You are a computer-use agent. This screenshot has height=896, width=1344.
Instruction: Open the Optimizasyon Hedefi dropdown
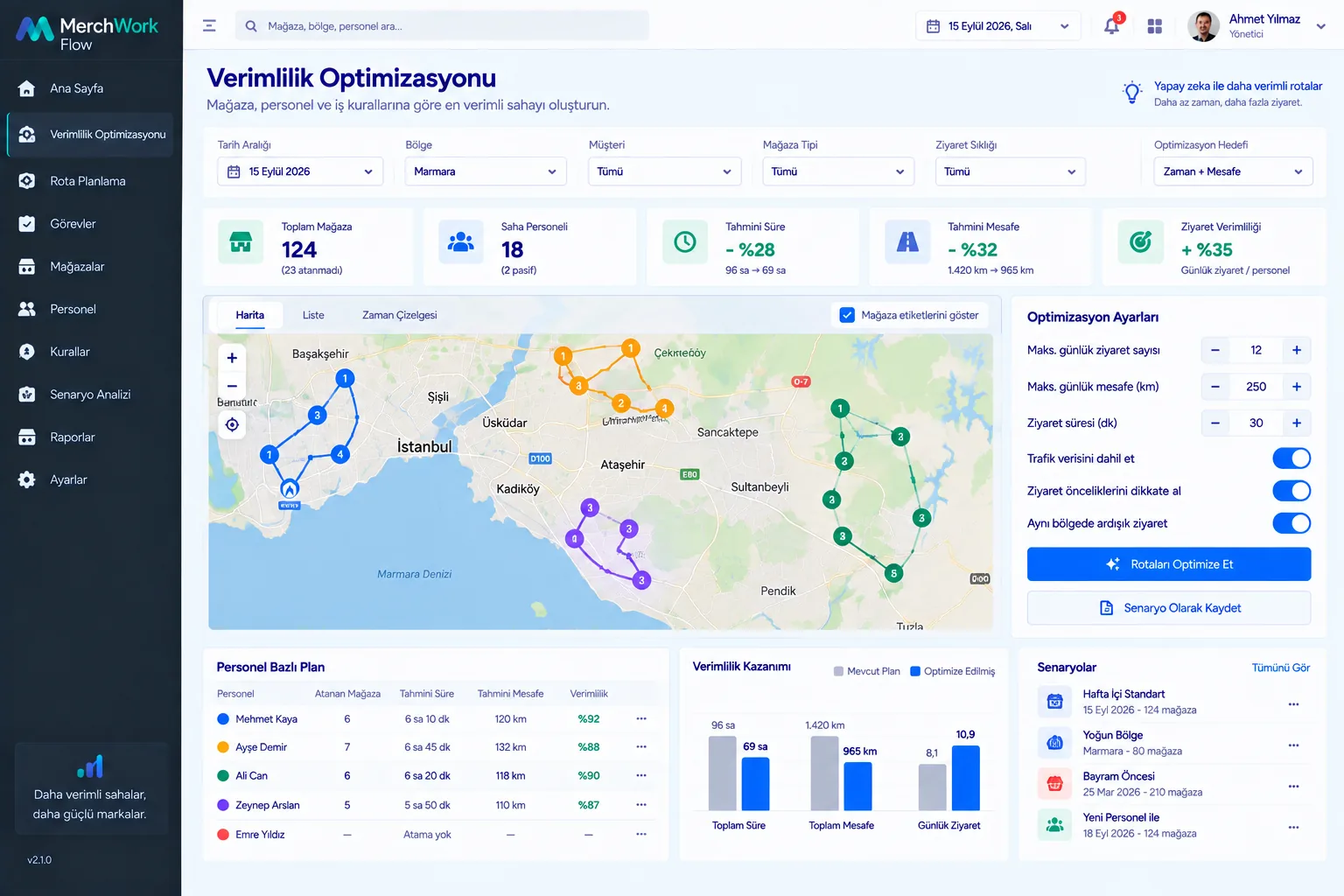(x=1234, y=171)
